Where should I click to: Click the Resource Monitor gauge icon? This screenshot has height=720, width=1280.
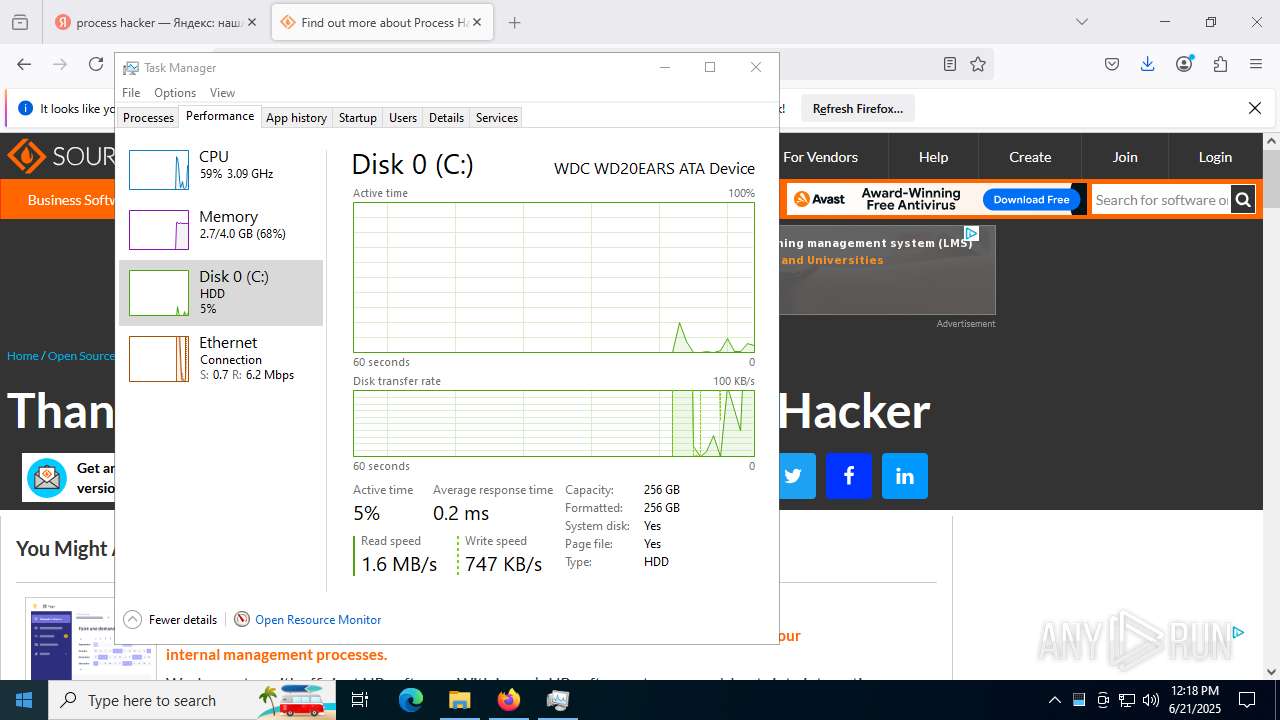click(242, 620)
